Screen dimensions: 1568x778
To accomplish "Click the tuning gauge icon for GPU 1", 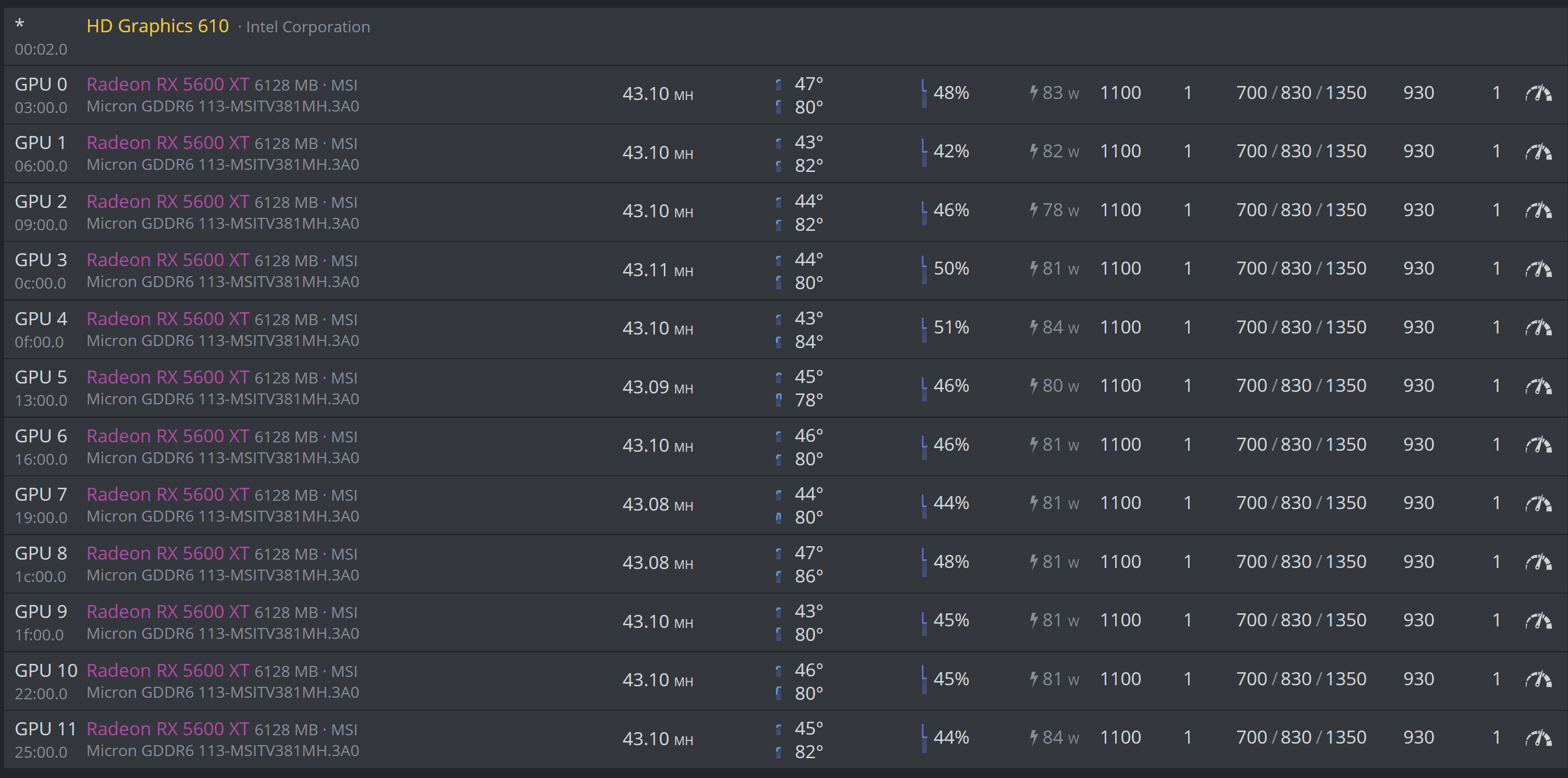I will click(x=1538, y=152).
